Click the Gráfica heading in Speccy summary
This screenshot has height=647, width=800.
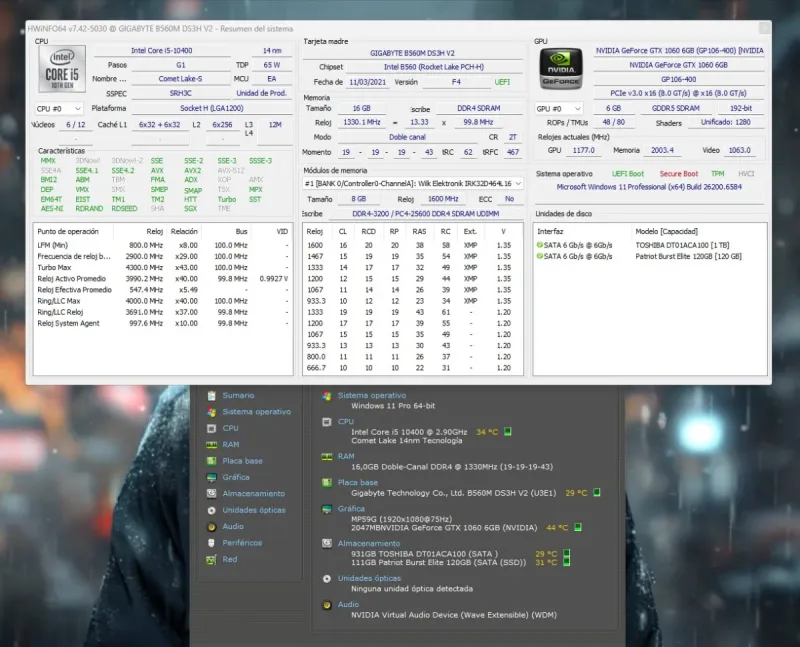click(x=351, y=509)
